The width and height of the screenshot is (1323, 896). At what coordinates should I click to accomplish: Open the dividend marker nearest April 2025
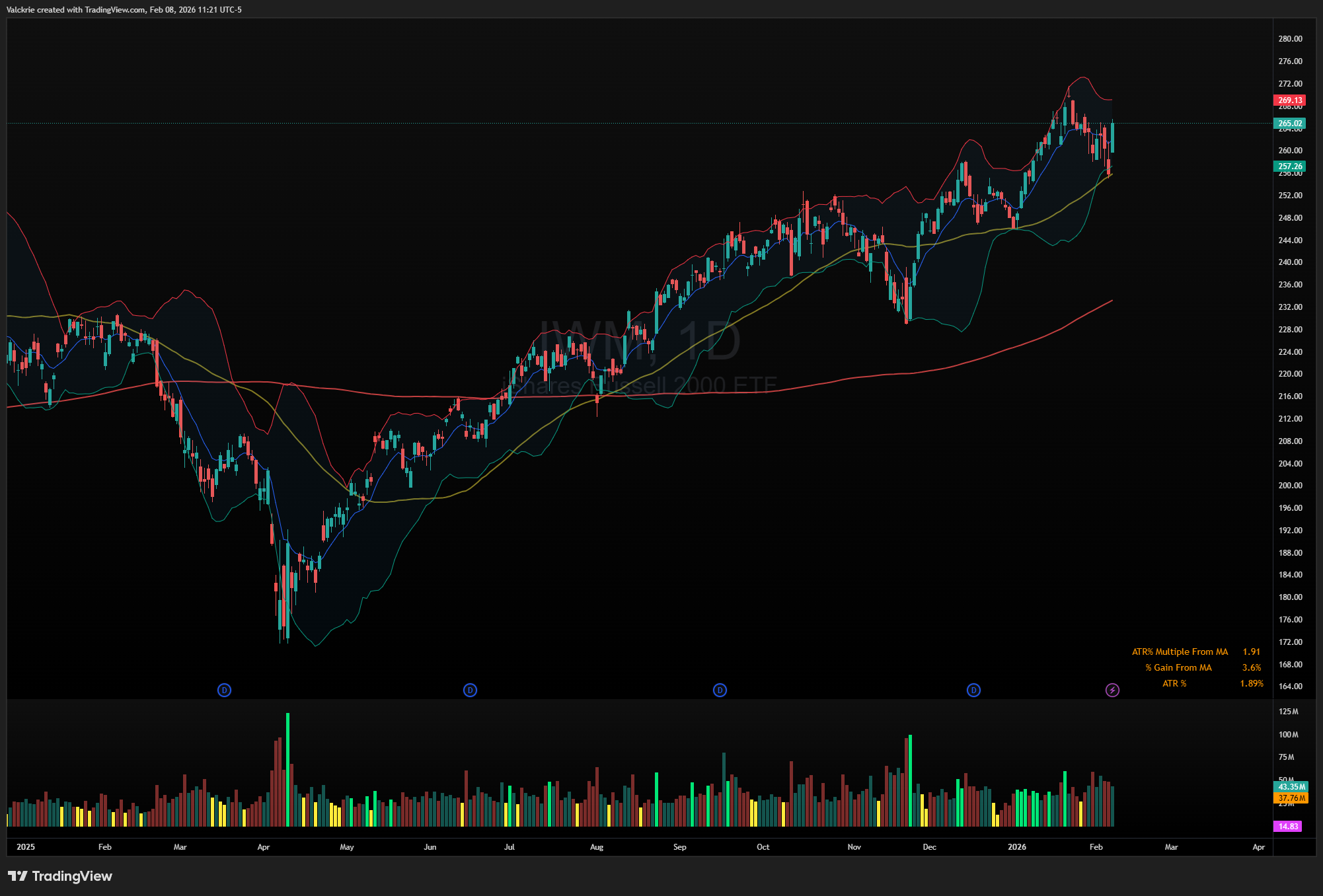pos(224,691)
